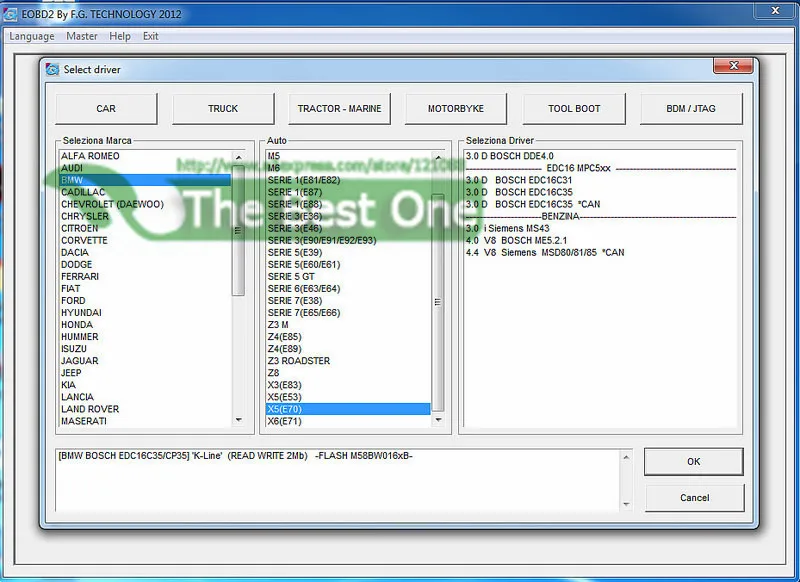The image size is (800, 582).
Task: Select 3.0 D BOSCH DDE4.0 driver
Action: coord(601,156)
